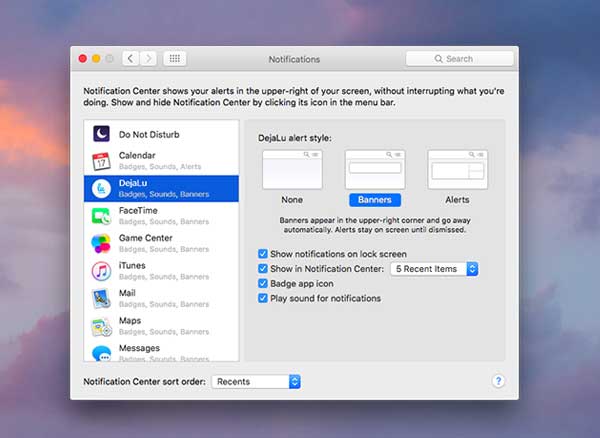Select the iTunes row in the list
The width and height of the screenshot is (600, 438).
(x=161, y=271)
